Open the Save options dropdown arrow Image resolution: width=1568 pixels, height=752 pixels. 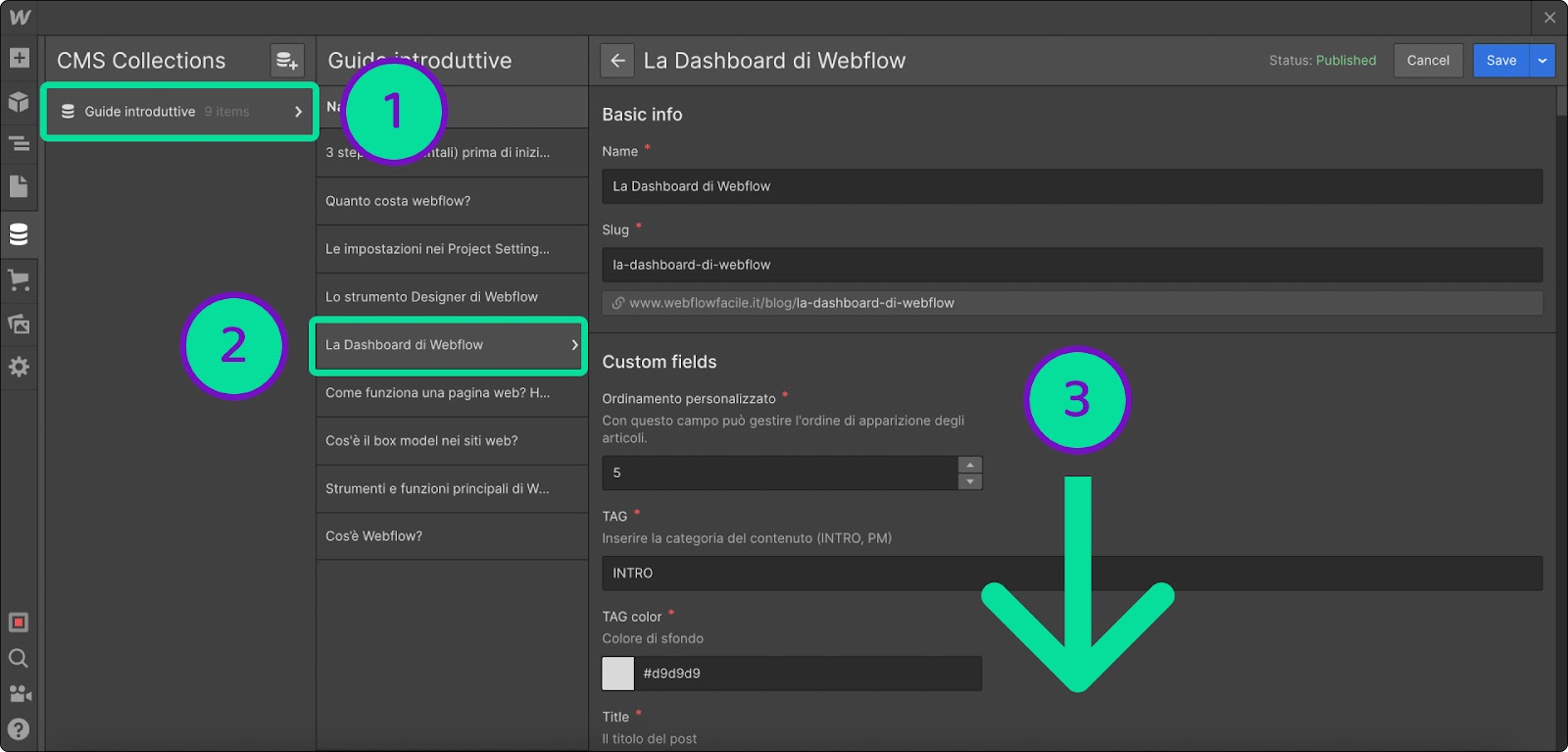(1543, 61)
